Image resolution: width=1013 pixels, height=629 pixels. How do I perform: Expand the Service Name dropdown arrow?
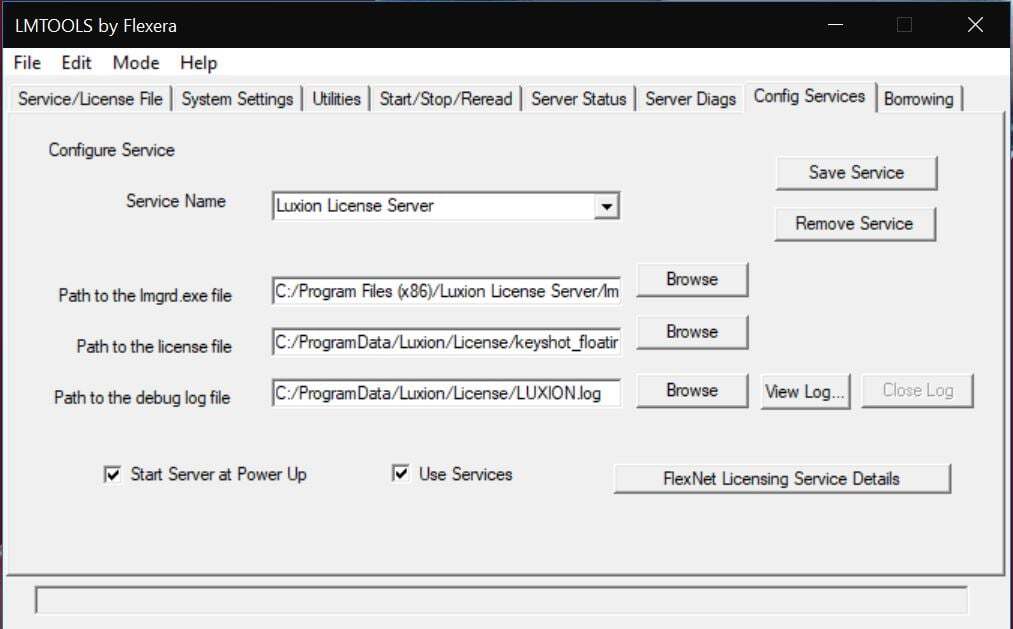click(x=607, y=206)
